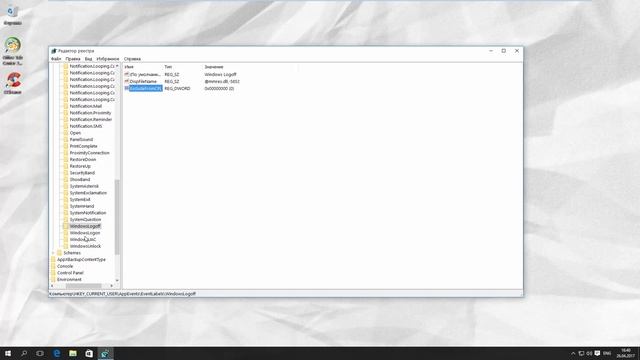Click the string icon beside DispFileName
This screenshot has width=640, height=360.
(x=127, y=81)
